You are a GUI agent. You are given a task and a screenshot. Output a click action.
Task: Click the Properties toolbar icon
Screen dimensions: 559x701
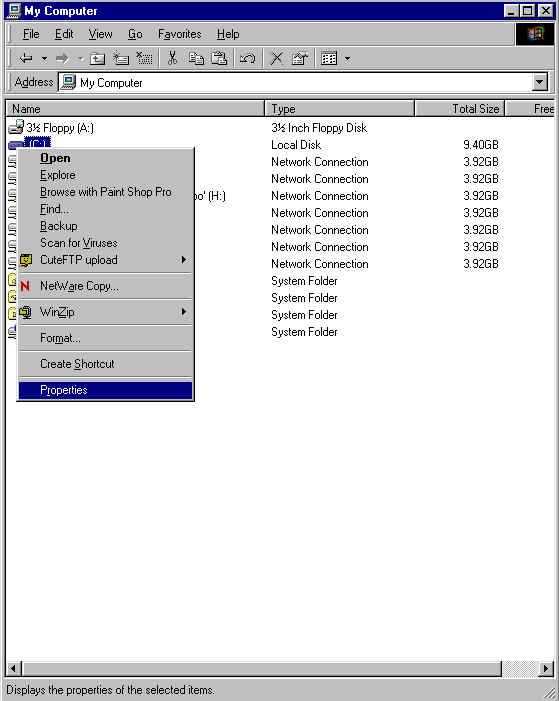pyautogui.click(x=300, y=58)
